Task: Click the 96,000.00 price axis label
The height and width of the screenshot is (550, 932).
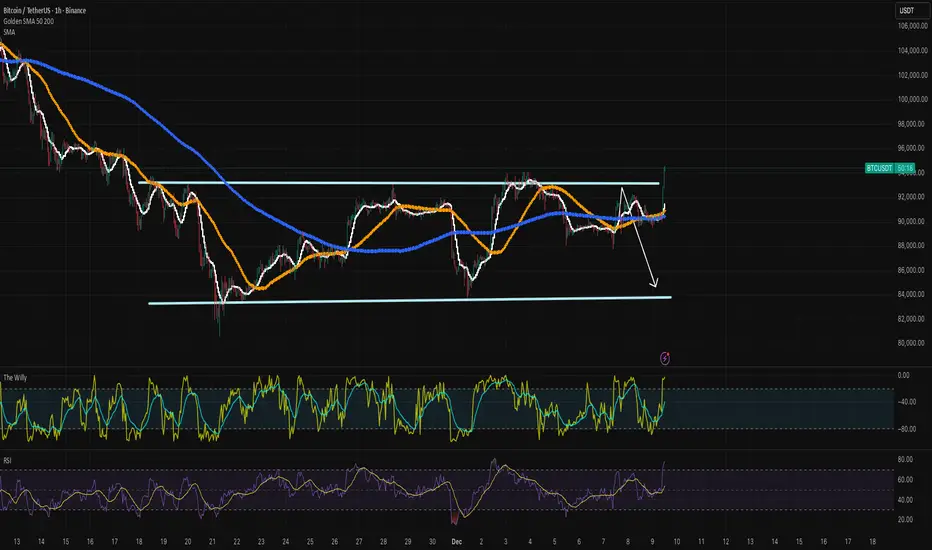Action: pyautogui.click(x=911, y=148)
